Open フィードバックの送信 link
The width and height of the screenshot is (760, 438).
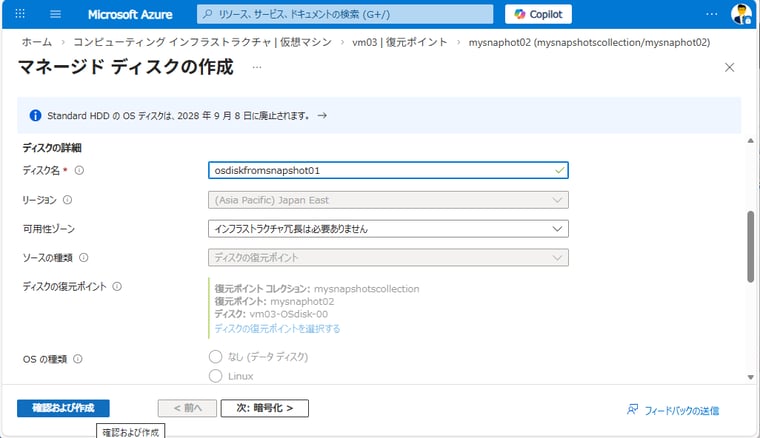(681, 410)
